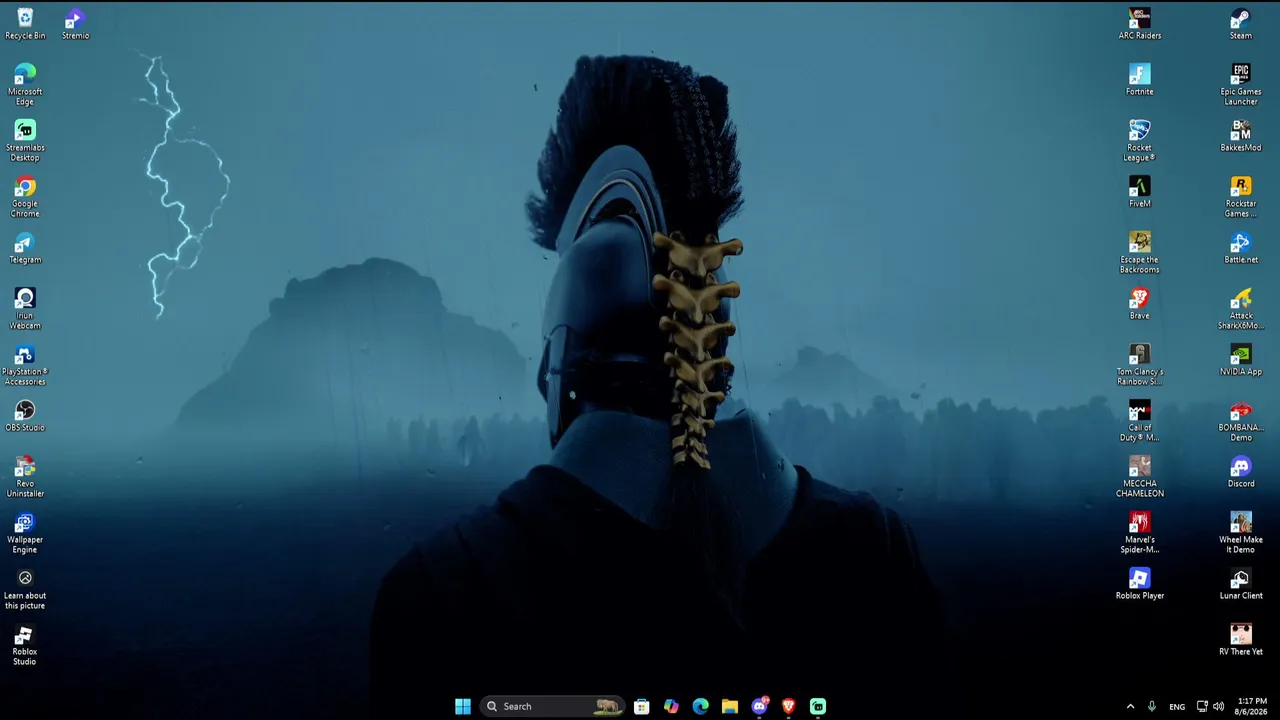Open the ENG language switcher
Viewport: 1280px width, 720px height.
click(1177, 707)
